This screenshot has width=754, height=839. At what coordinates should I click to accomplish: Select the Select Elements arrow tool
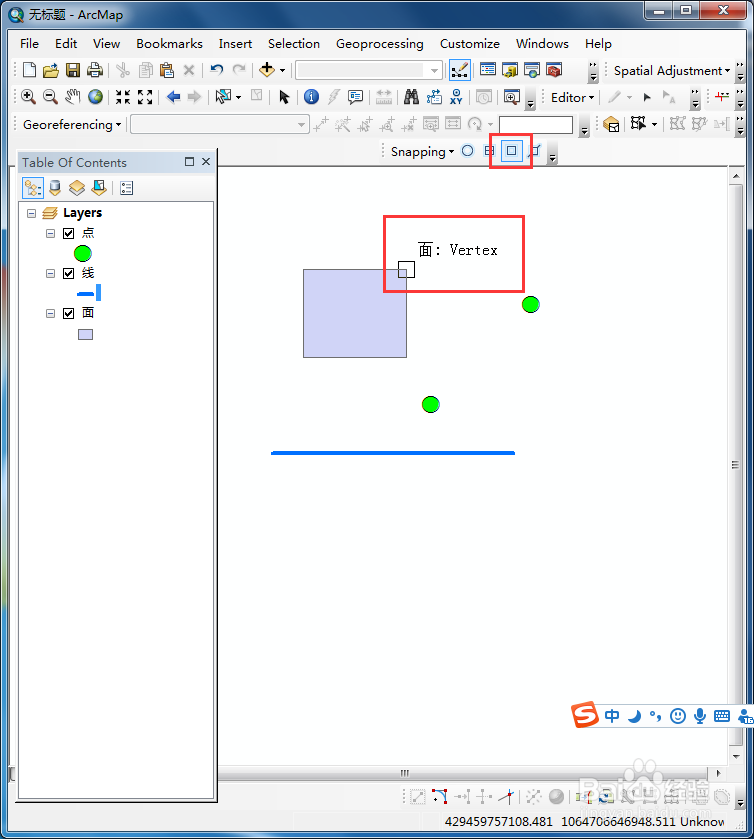284,97
